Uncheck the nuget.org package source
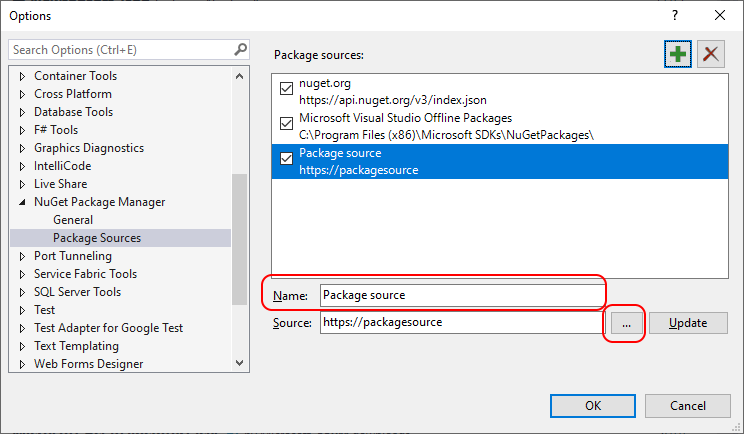744x434 pixels. click(x=287, y=90)
